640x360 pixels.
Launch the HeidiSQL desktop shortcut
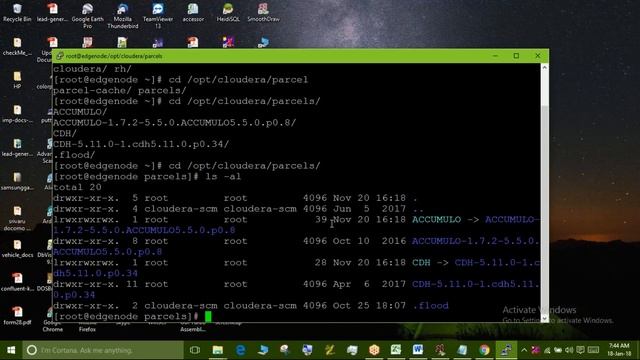[x=228, y=12]
